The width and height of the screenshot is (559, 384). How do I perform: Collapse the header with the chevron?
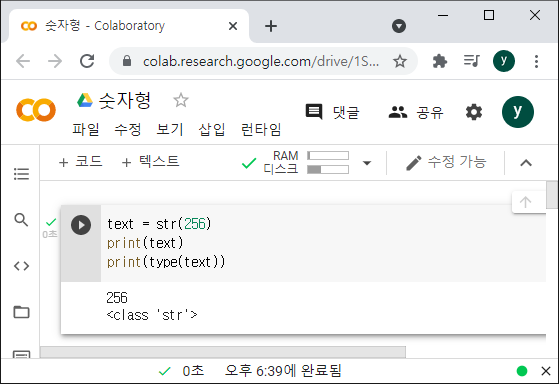(x=526, y=163)
